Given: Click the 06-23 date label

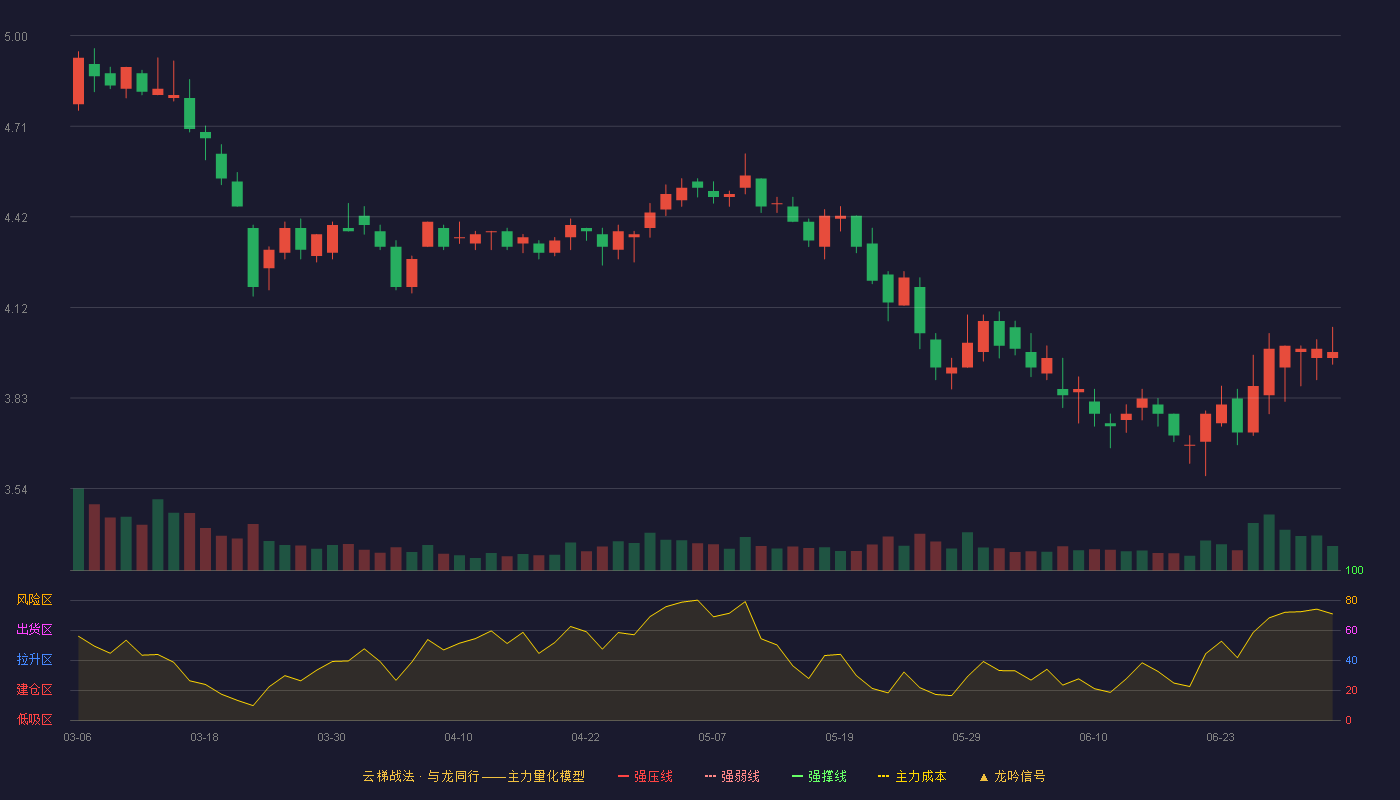Looking at the screenshot, I should [1220, 737].
